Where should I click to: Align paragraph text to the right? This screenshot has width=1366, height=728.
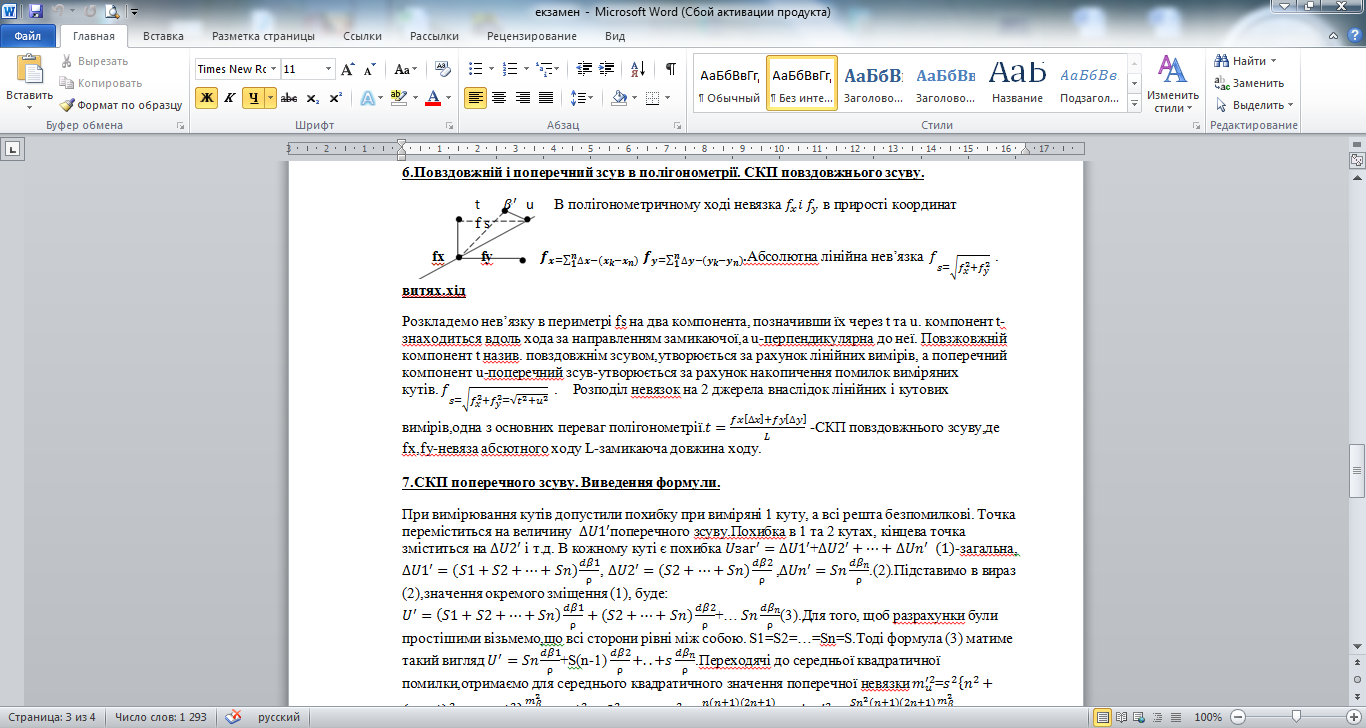522,98
